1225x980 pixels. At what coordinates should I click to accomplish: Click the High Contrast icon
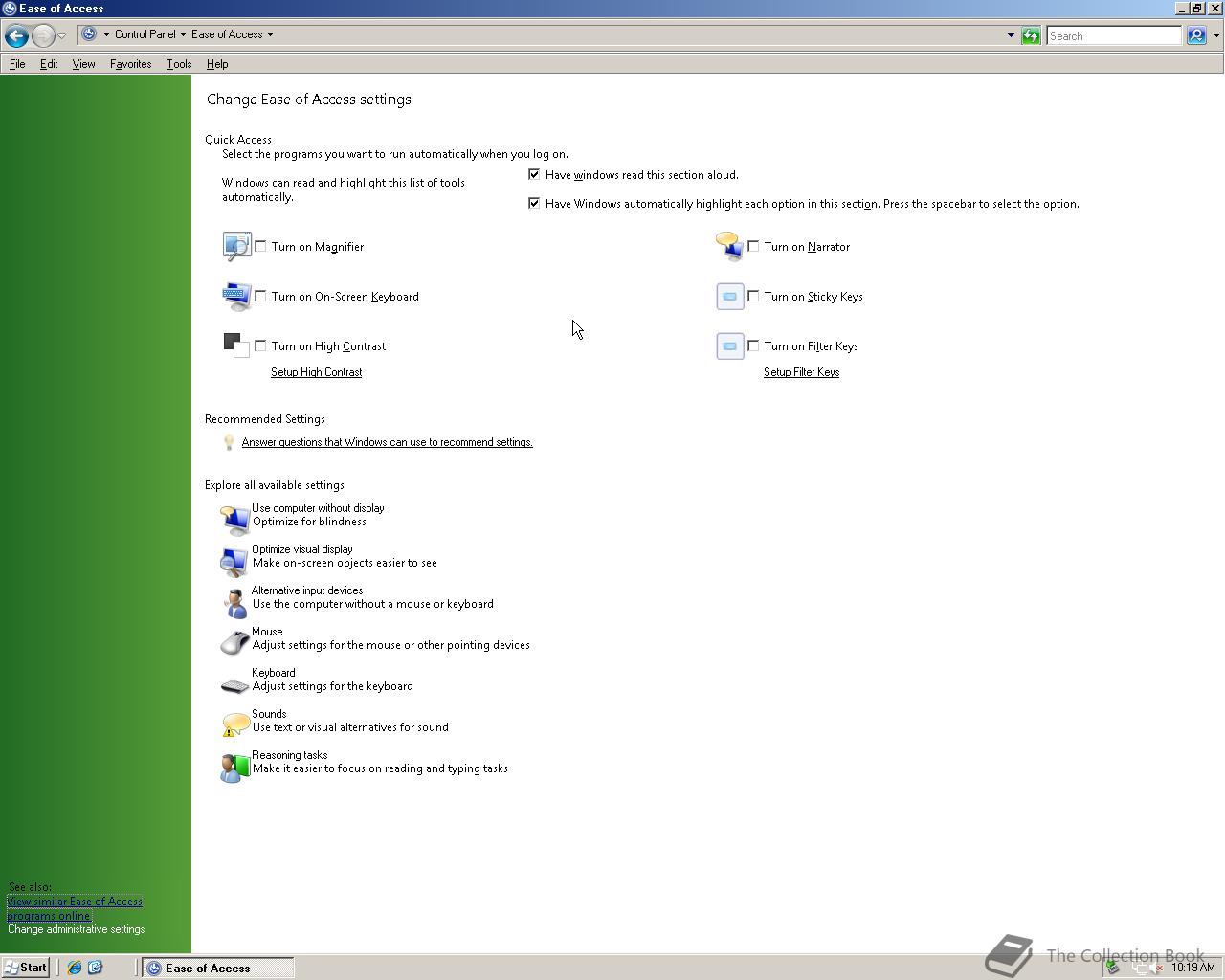(x=234, y=345)
